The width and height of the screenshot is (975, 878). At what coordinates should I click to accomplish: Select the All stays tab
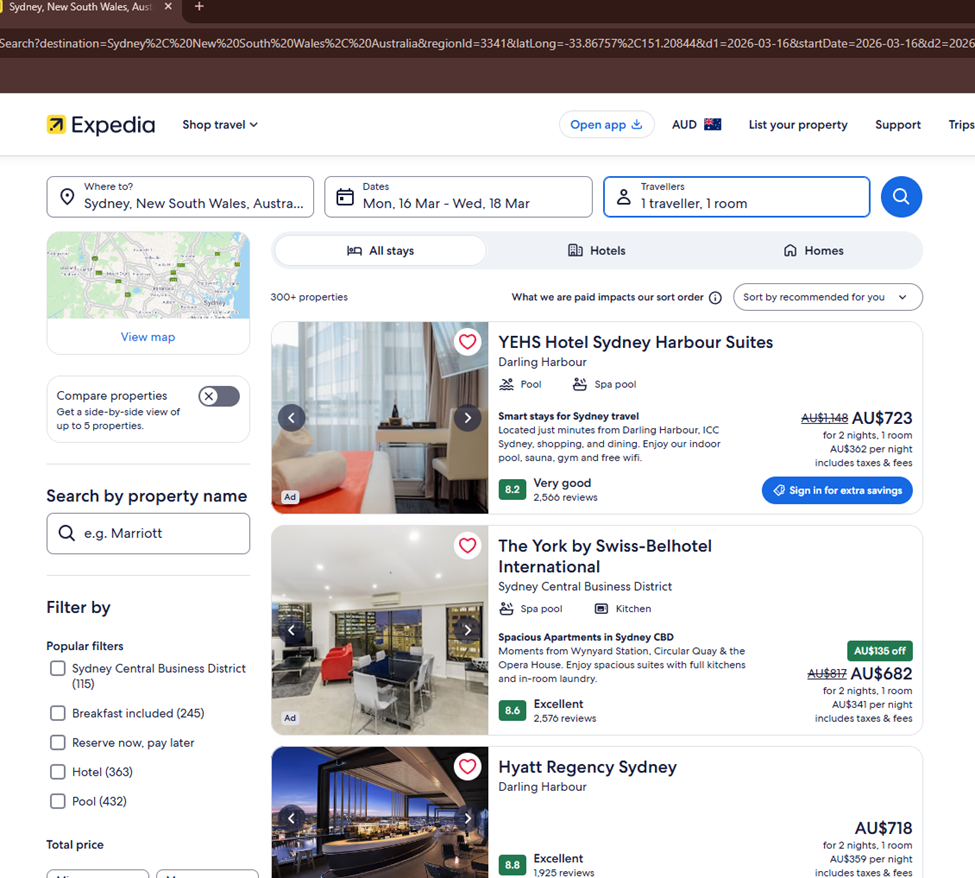point(381,251)
